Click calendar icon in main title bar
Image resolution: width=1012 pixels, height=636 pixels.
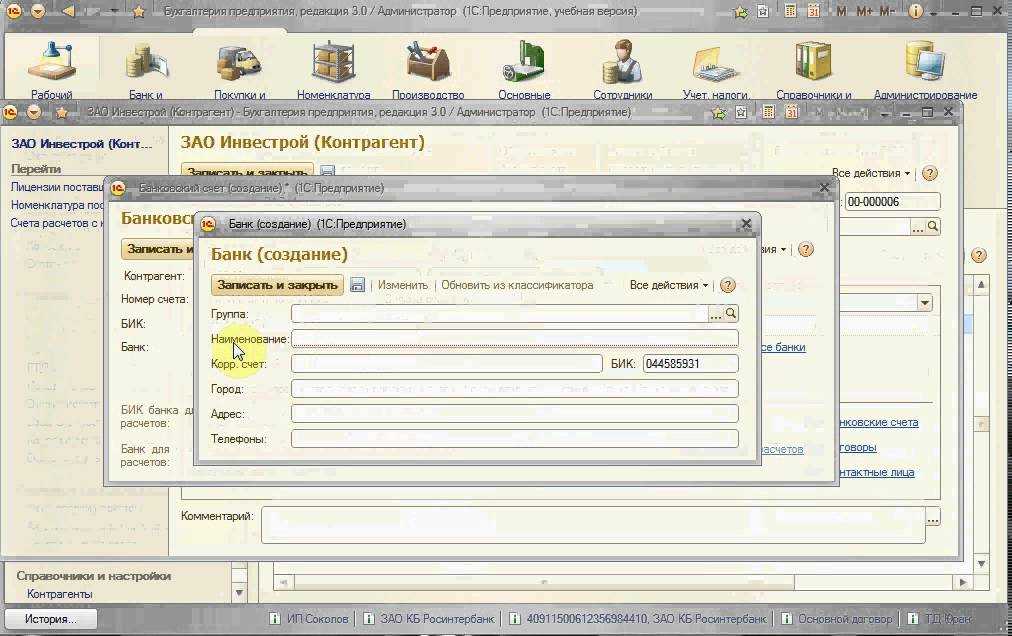point(813,11)
